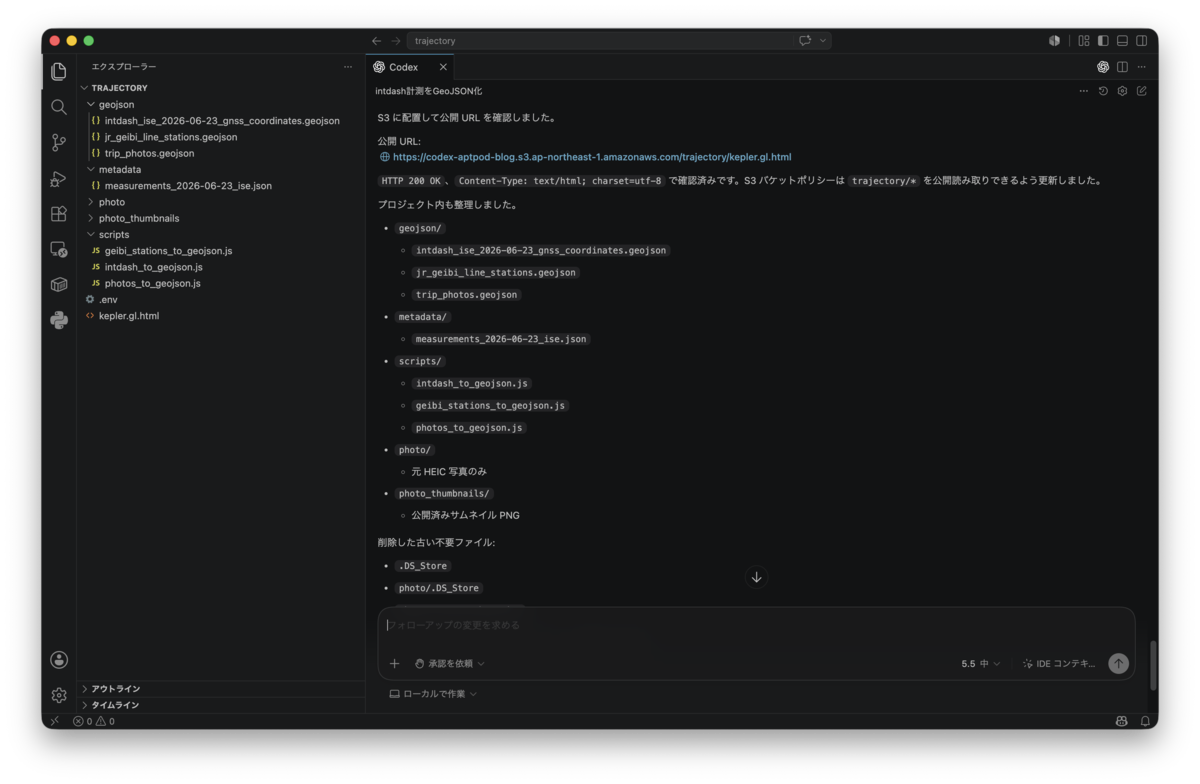This screenshot has width=1200, height=784.
Task: Toggle the bottom panel visibility
Action: 1122,41
